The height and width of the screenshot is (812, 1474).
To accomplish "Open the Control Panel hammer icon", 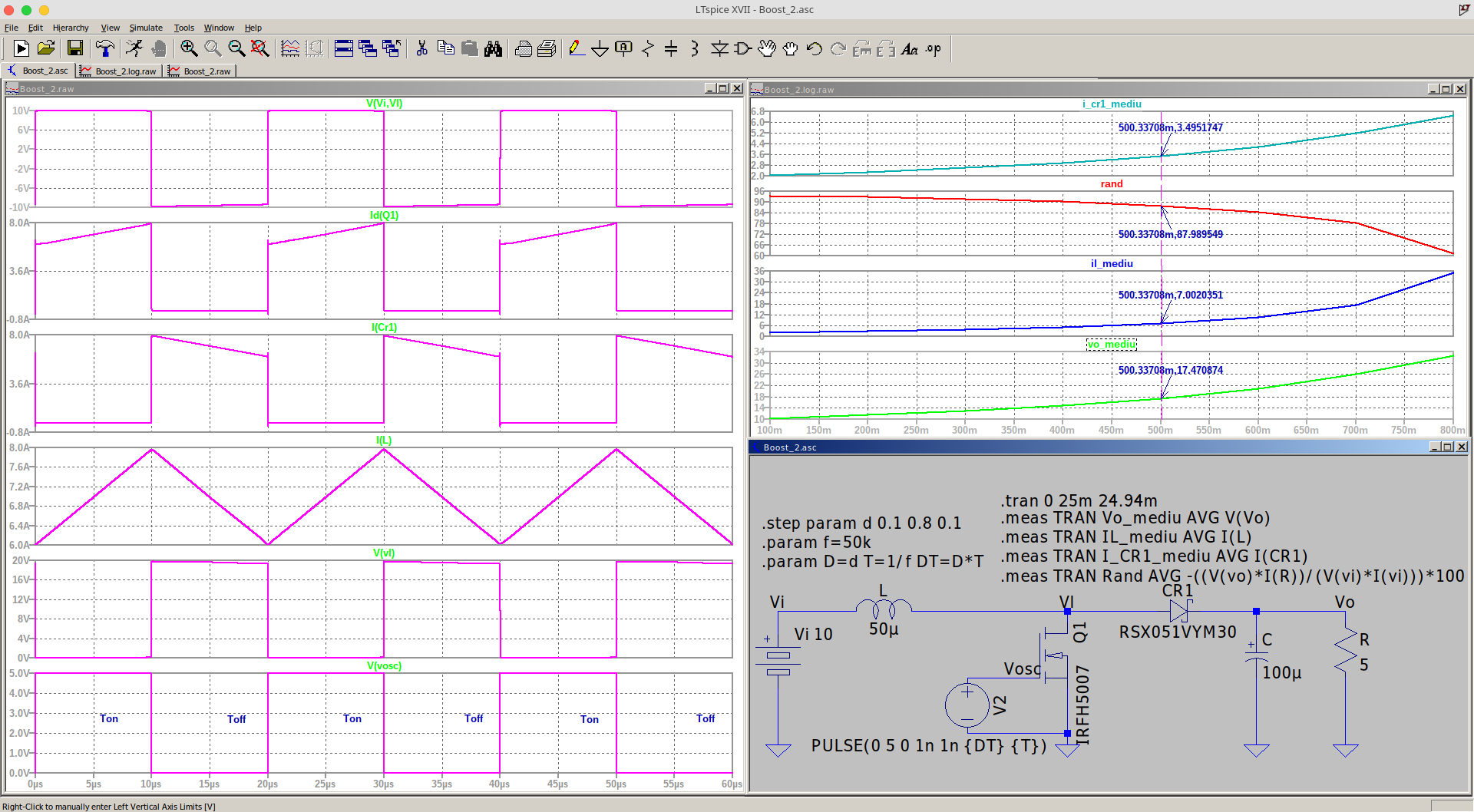I will (x=105, y=49).
